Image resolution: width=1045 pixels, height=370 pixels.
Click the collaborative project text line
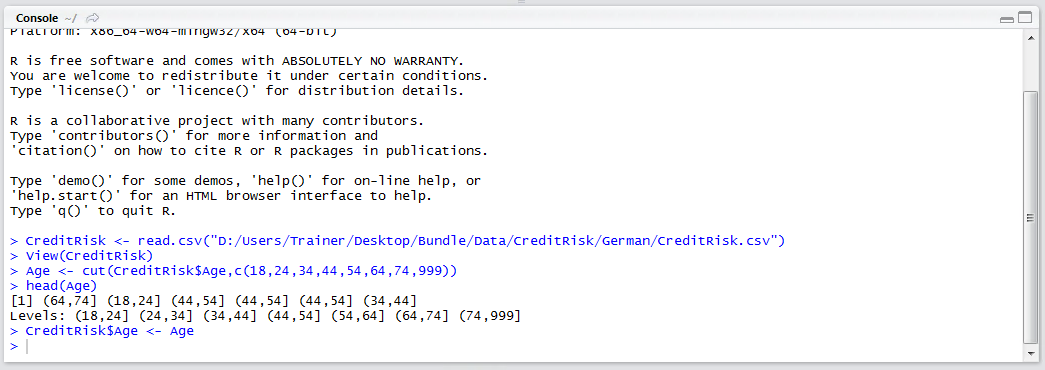(x=217, y=121)
